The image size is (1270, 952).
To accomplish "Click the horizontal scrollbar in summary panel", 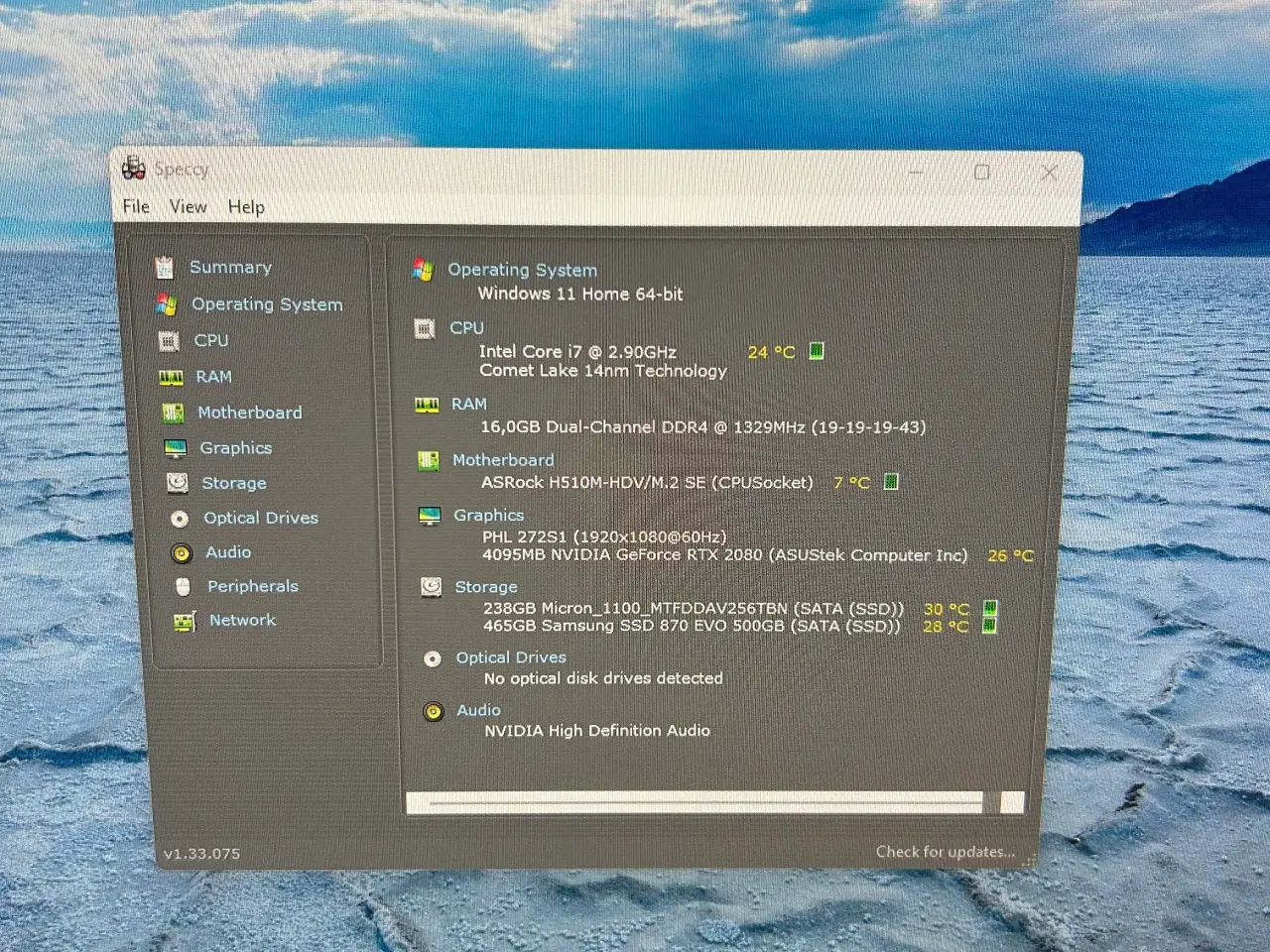I will click(x=704, y=802).
